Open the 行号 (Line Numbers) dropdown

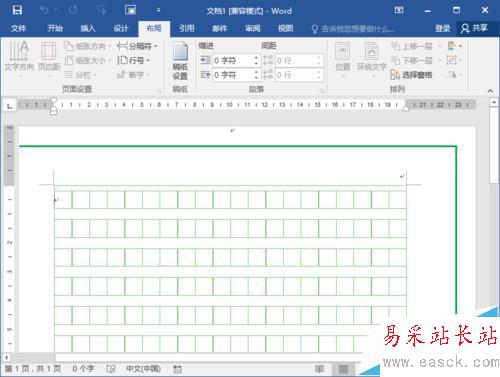coord(133,60)
